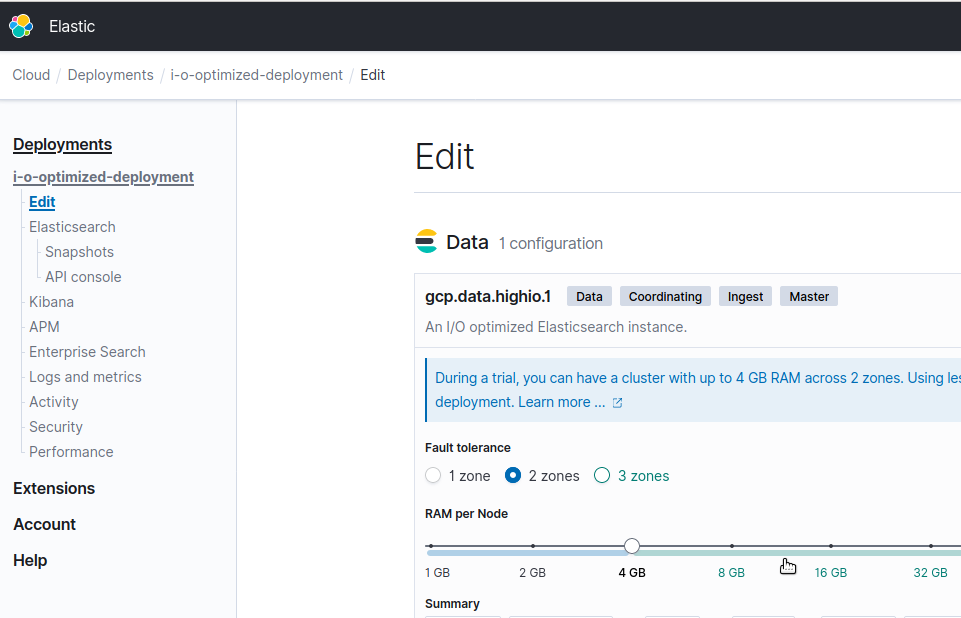
Task: Click the Elasticsearch icon beside the Data heading
Action: pos(427,240)
